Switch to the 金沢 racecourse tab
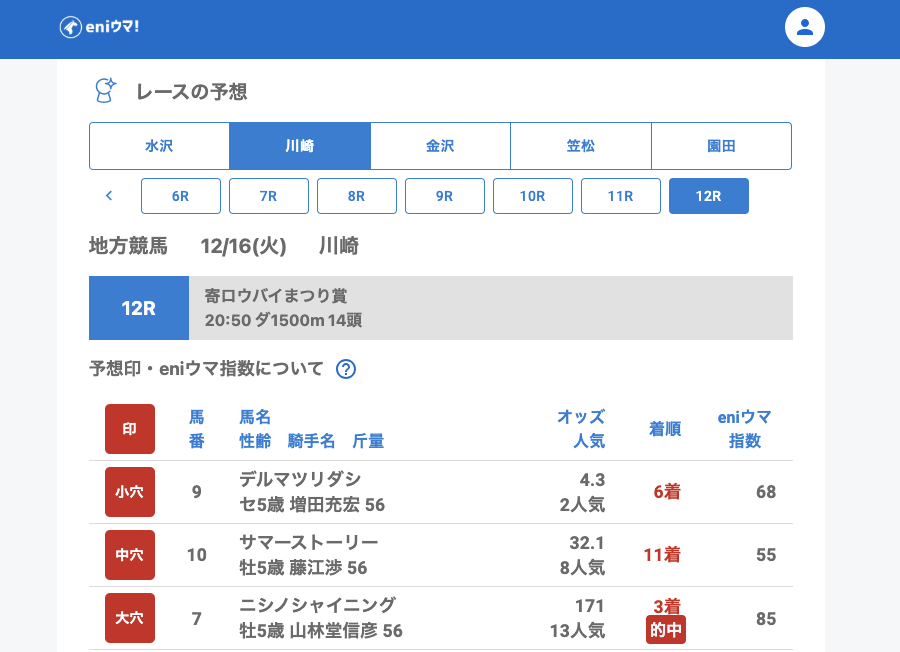The height and width of the screenshot is (652, 900). tap(440, 146)
